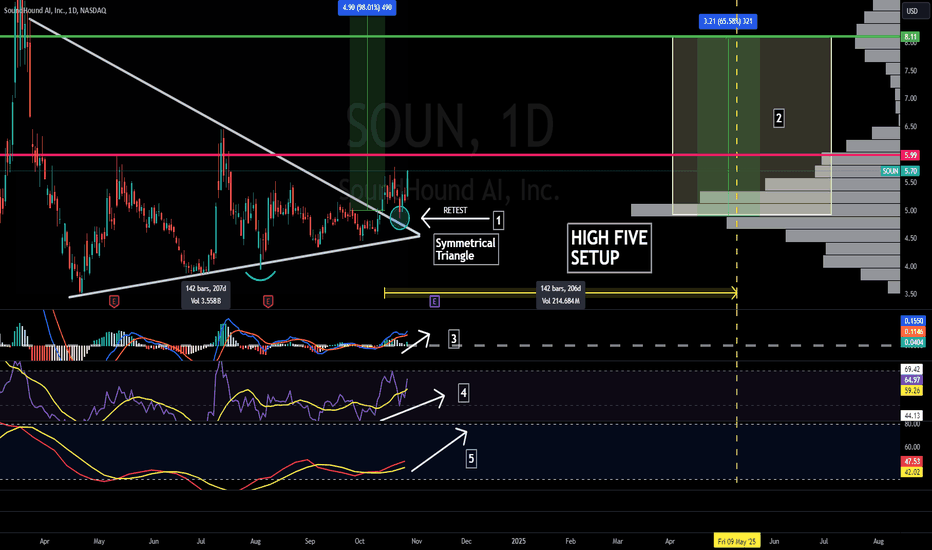Click the red earnings E marker near May
This screenshot has width=932, height=550.
(114, 301)
